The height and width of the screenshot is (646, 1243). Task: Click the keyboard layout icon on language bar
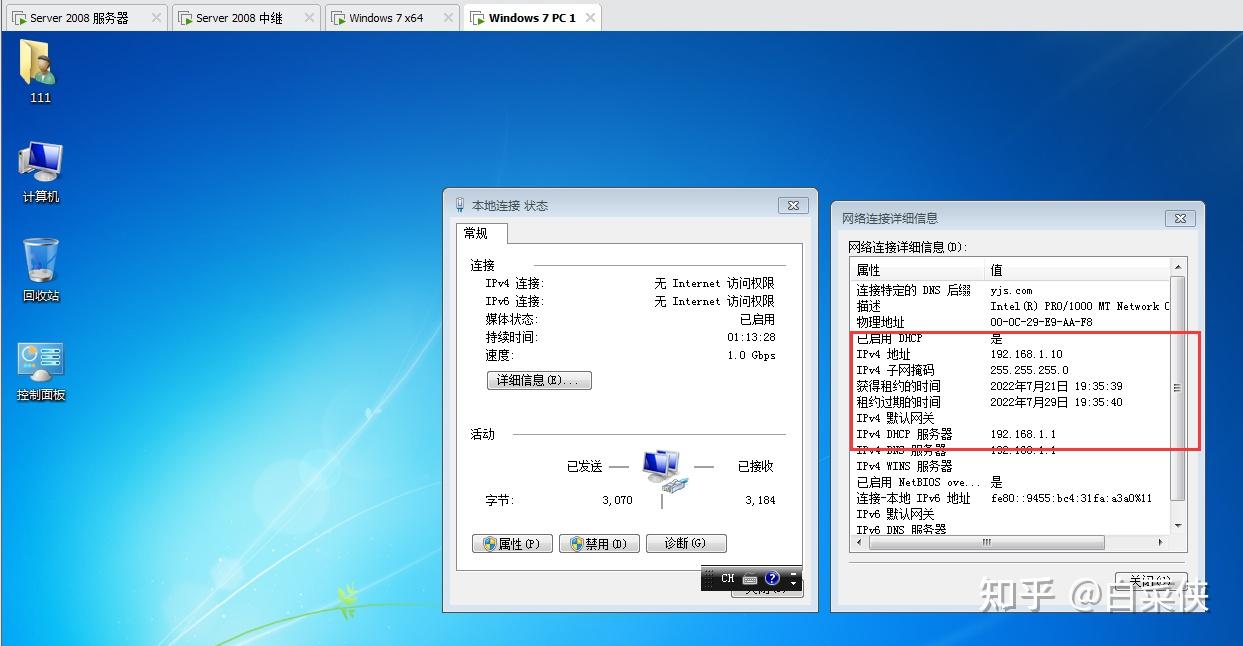tap(750, 578)
